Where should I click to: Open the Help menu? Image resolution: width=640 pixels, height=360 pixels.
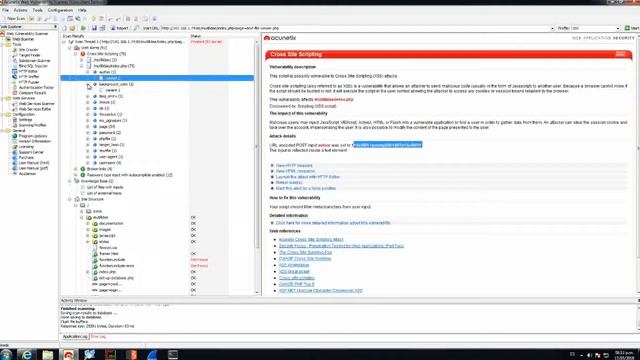82,10
